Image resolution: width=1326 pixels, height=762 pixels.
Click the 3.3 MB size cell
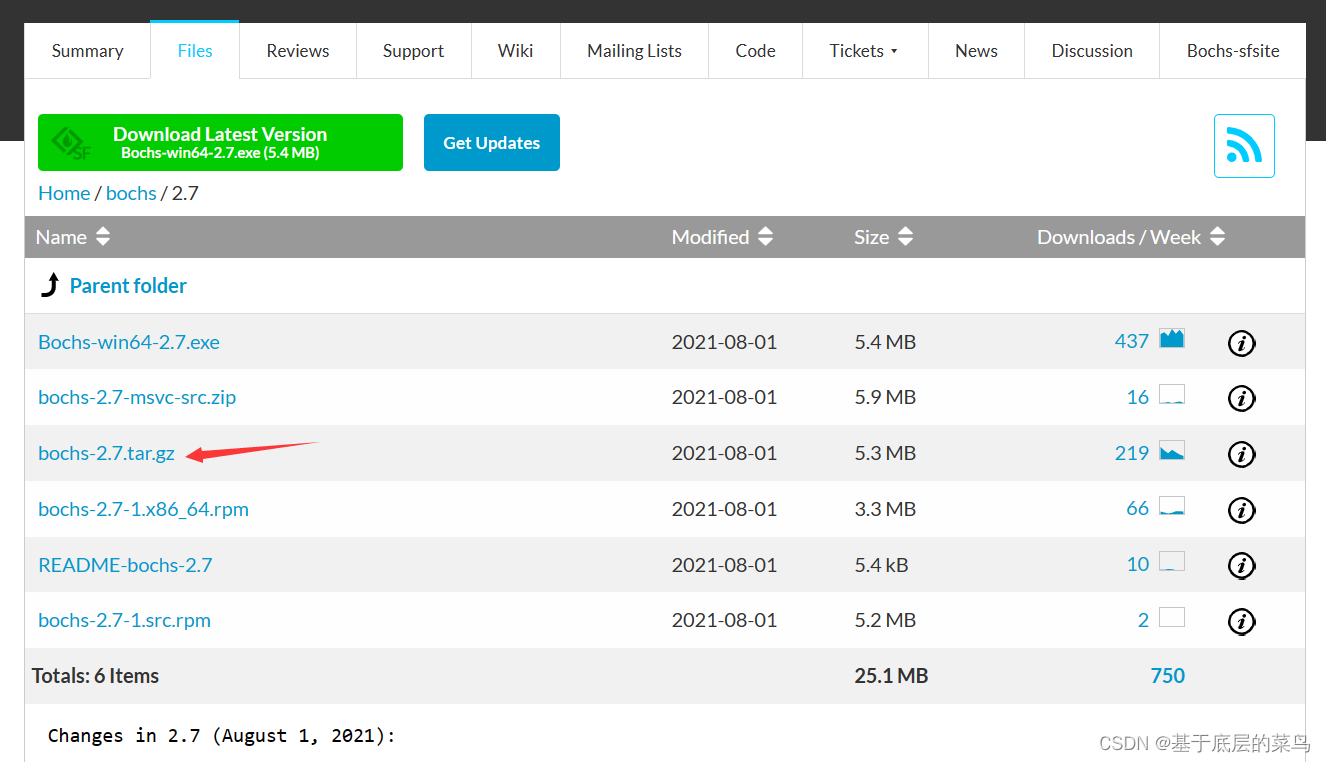tap(885, 509)
